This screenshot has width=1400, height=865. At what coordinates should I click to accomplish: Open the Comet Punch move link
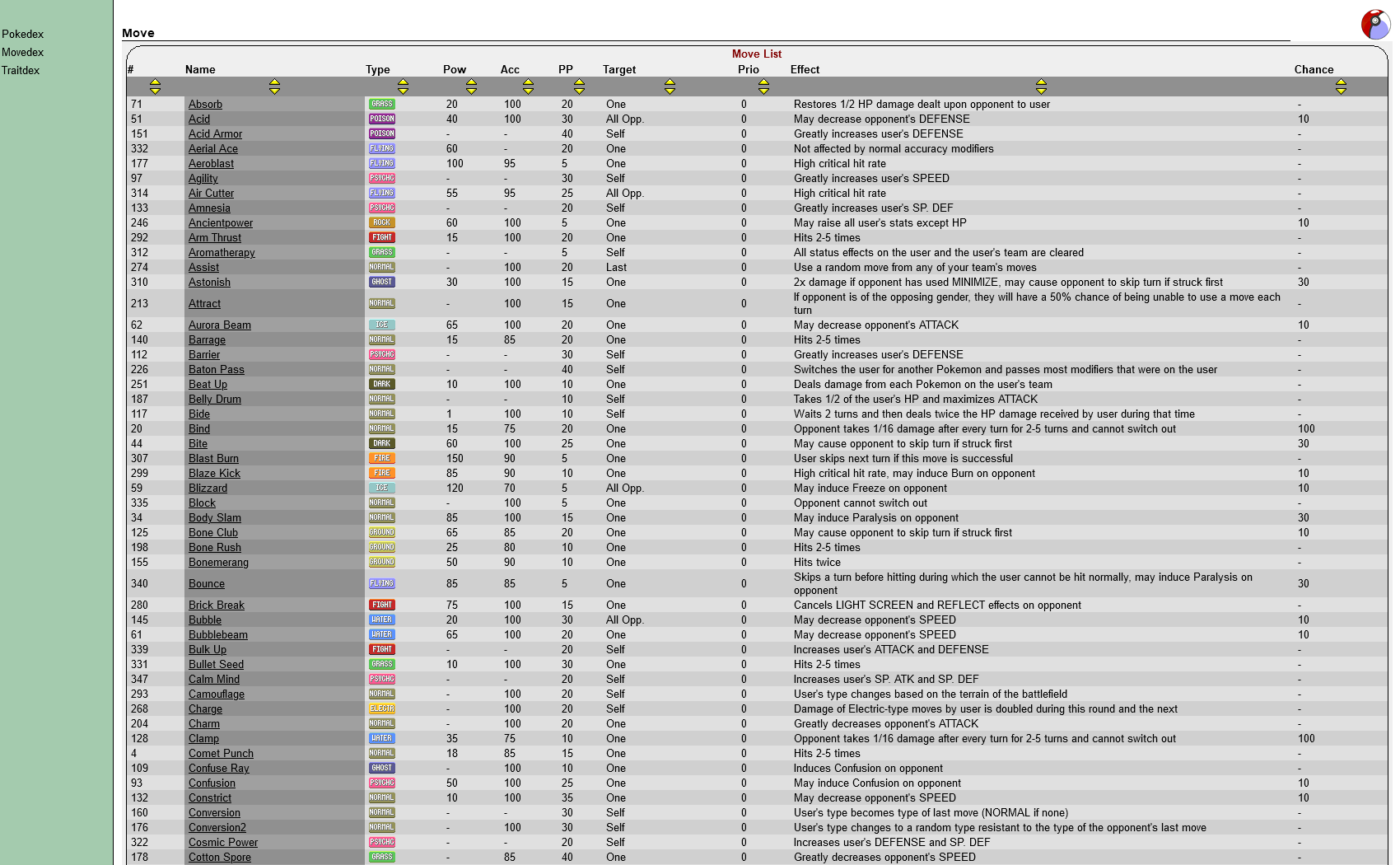point(221,753)
